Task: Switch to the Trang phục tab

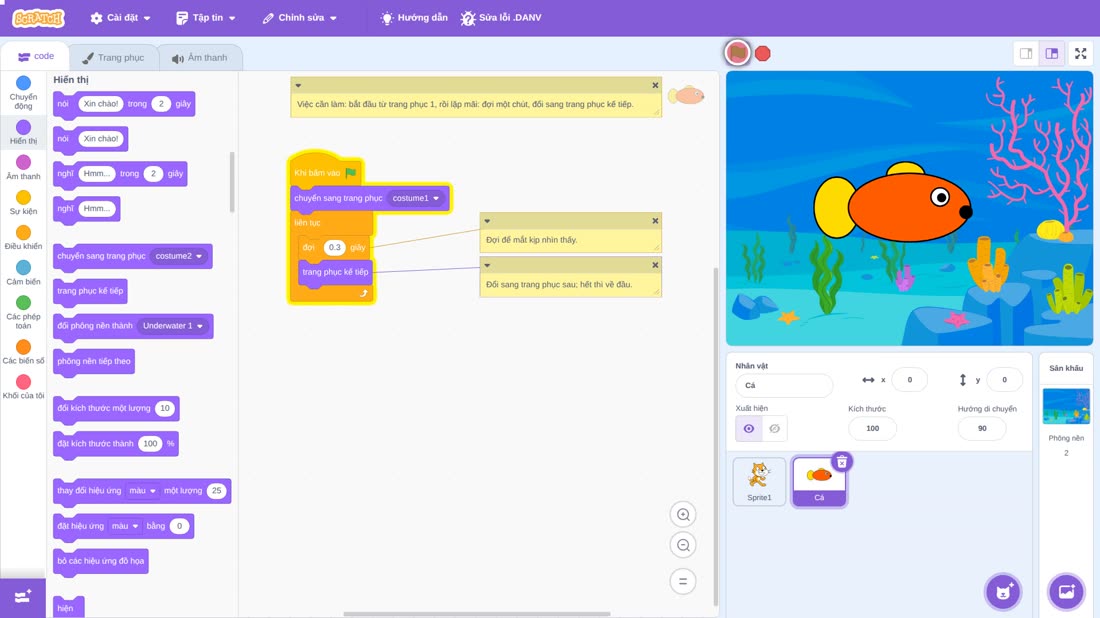Action: click(113, 58)
